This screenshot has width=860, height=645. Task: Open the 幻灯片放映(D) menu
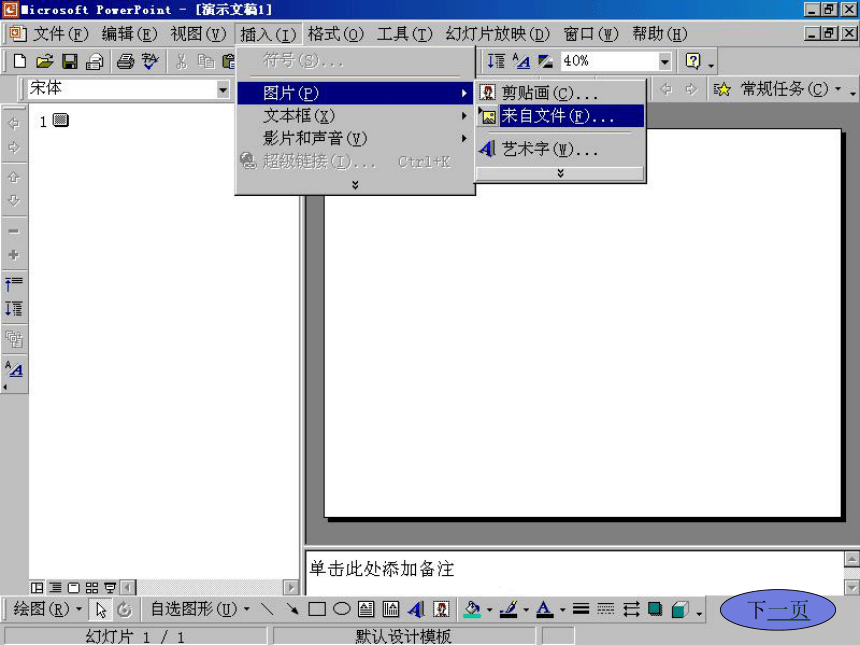pos(497,34)
